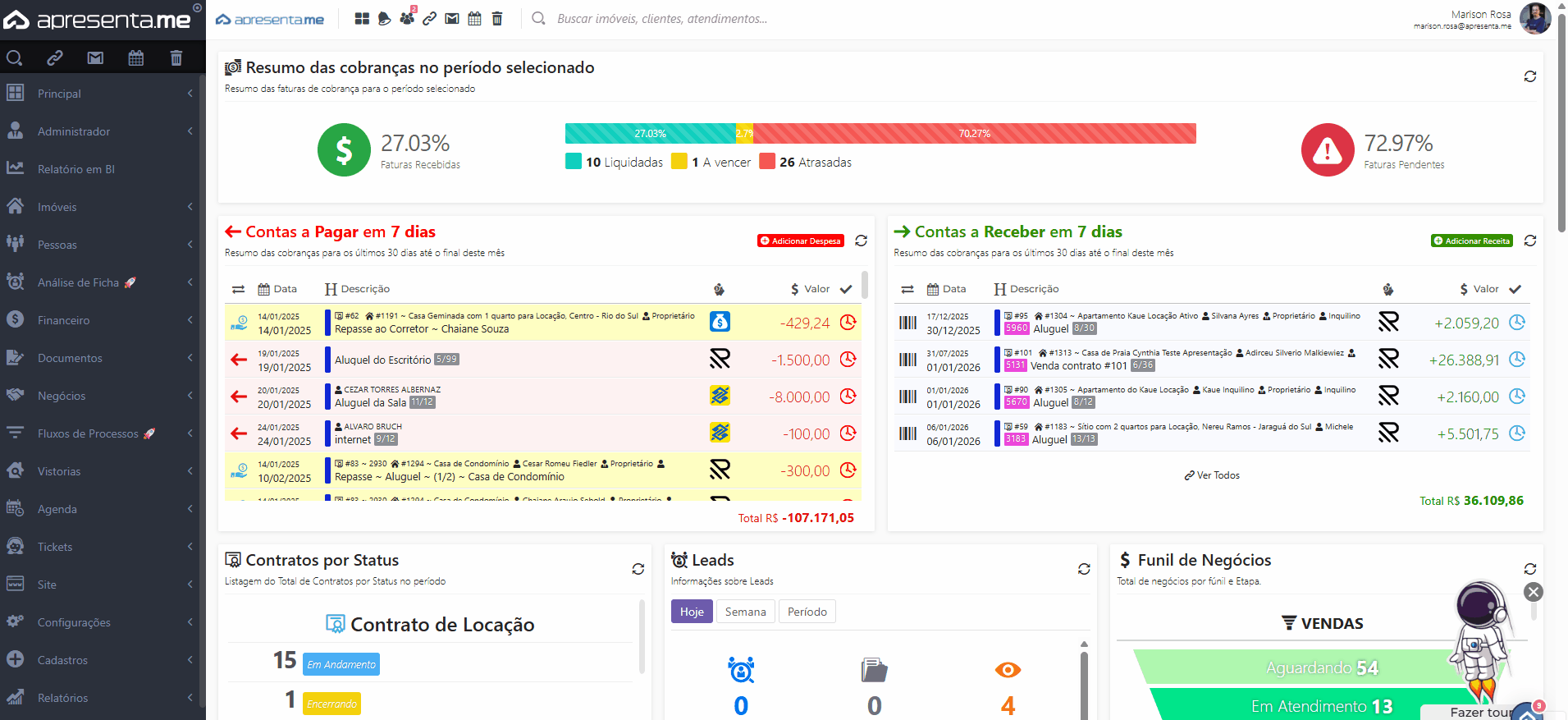
Task: Click clock icon on the -8.000,00 row
Action: pos(848,397)
